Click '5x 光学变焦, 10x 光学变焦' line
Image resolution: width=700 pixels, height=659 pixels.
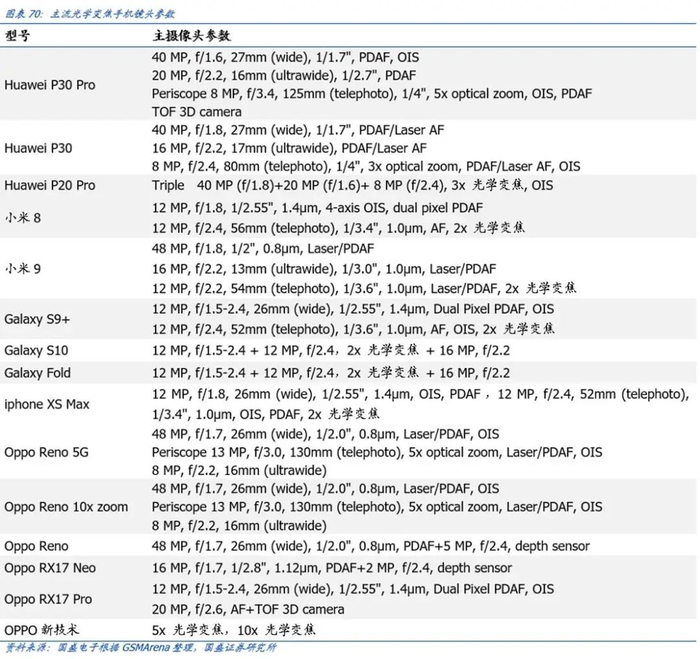click(233, 630)
